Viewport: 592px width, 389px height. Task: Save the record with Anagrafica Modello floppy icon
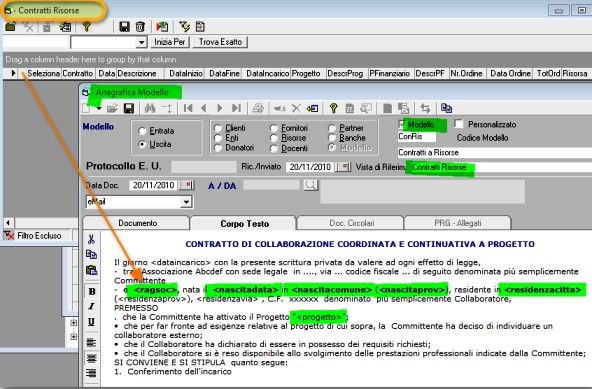[129, 109]
